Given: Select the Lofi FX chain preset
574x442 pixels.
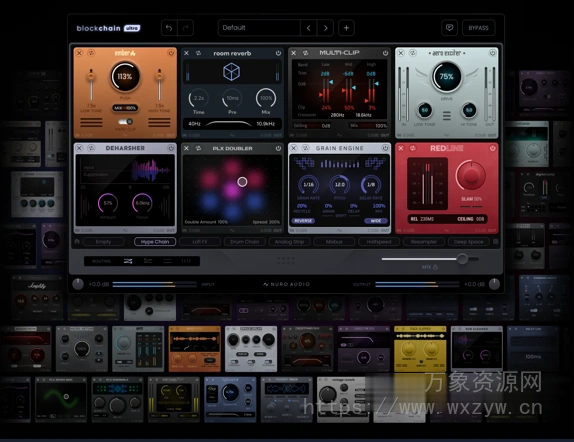Looking at the screenshot, I should [x=200, y=242].
